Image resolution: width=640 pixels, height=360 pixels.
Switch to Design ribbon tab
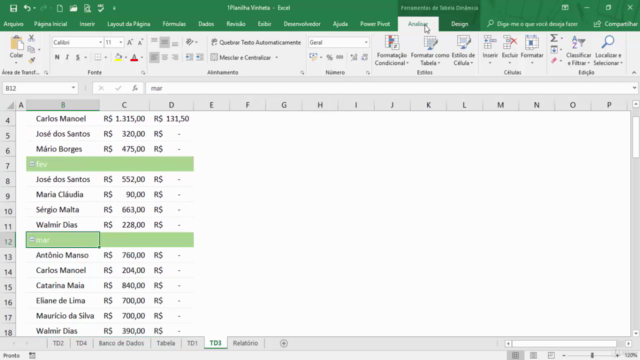click(460, 24)
